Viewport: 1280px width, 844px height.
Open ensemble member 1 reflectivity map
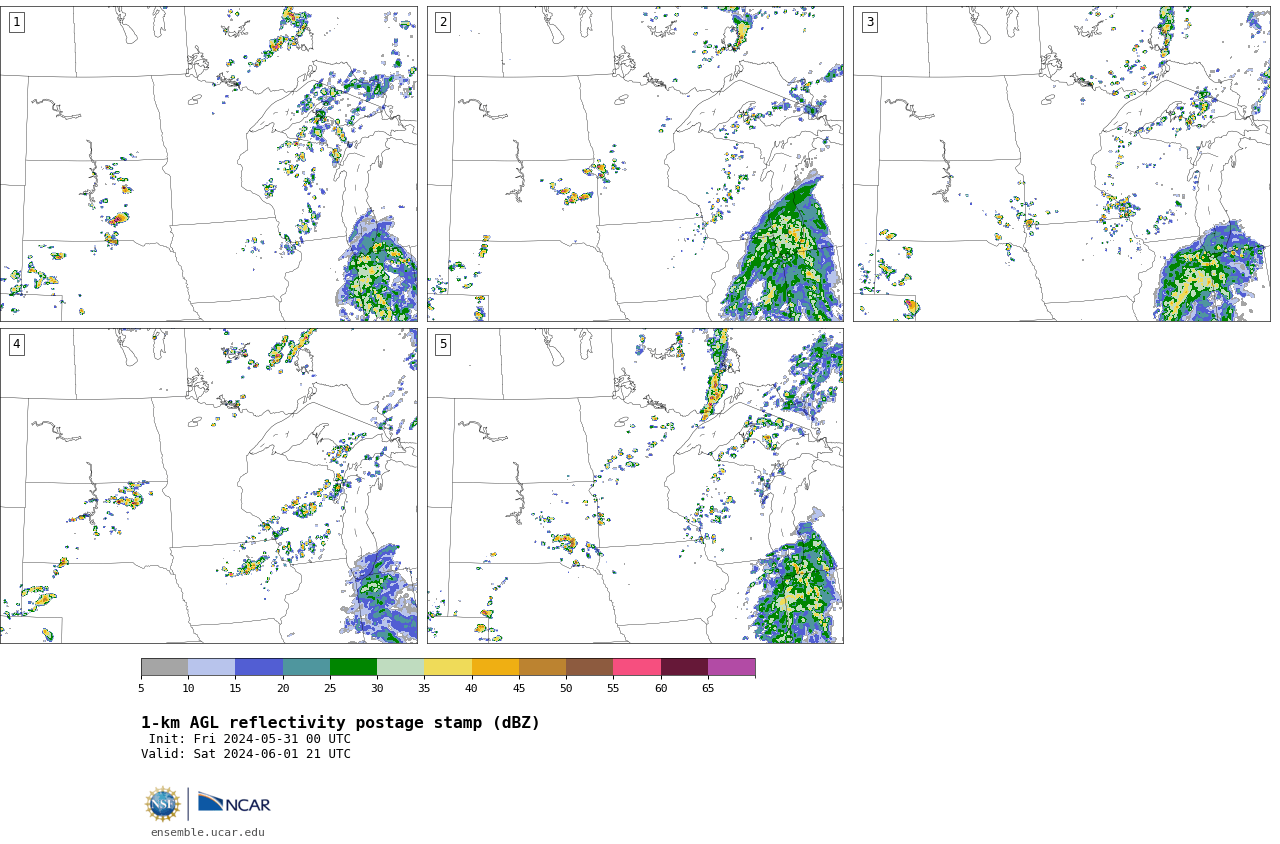coord(208,164)
